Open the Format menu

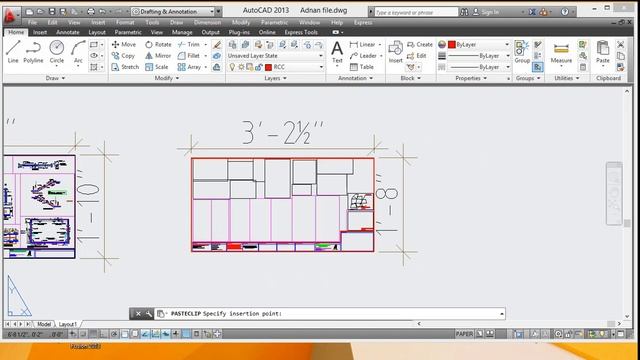point(125,22)
